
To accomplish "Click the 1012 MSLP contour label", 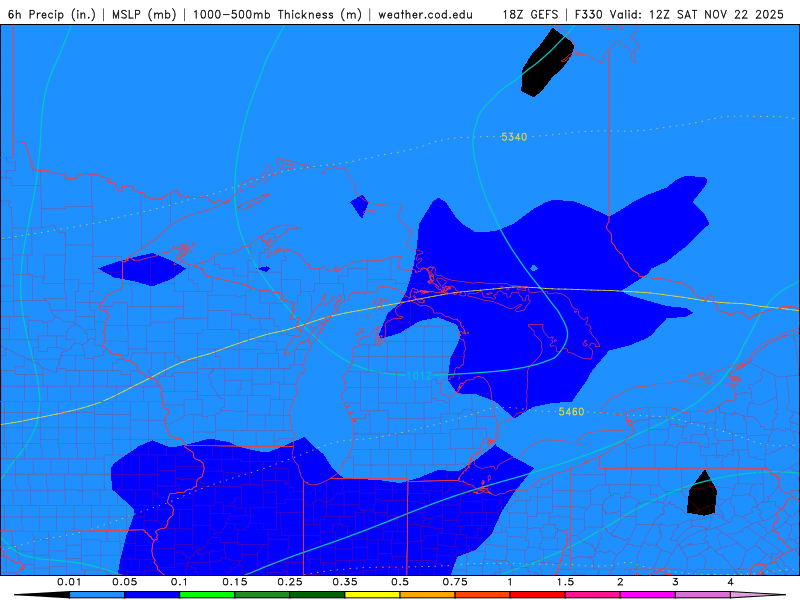I will (x=419, y=376).
